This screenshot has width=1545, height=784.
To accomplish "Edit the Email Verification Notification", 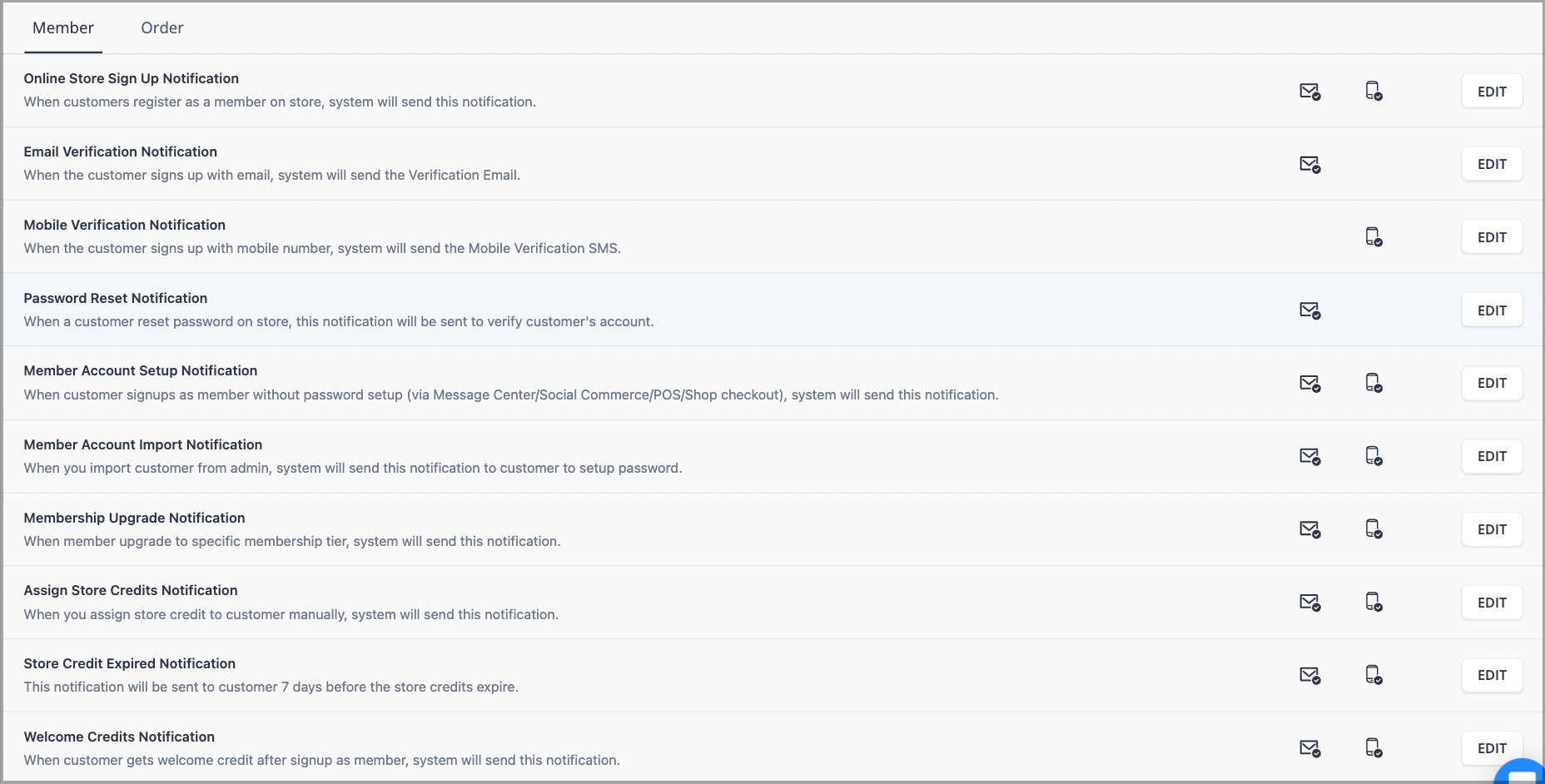I will point(1492,164).
